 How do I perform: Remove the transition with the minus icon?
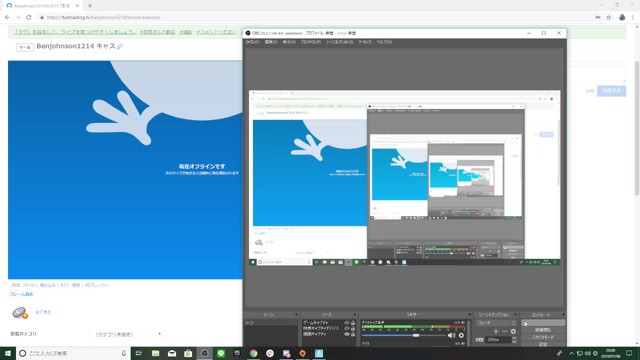click(x=504, y=331)
